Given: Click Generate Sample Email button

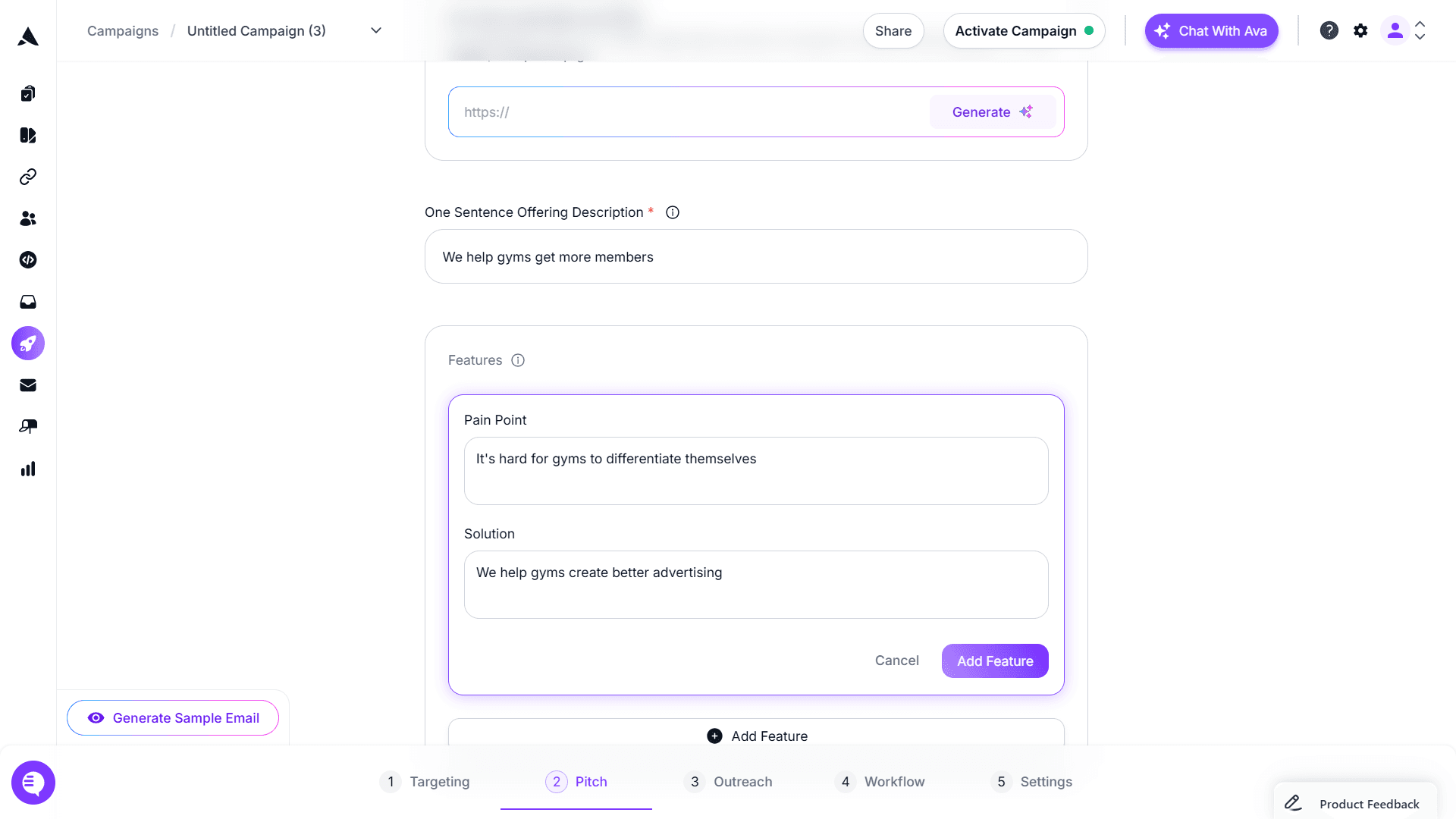Looking at the screenshot, I should 173,718.
